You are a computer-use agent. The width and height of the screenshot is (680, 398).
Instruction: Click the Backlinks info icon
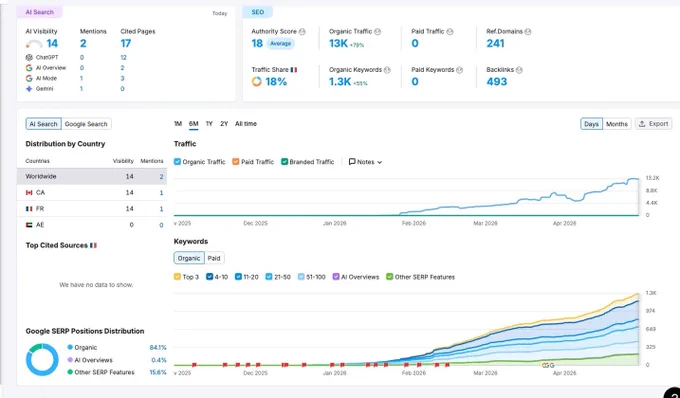tap(519, 70)
